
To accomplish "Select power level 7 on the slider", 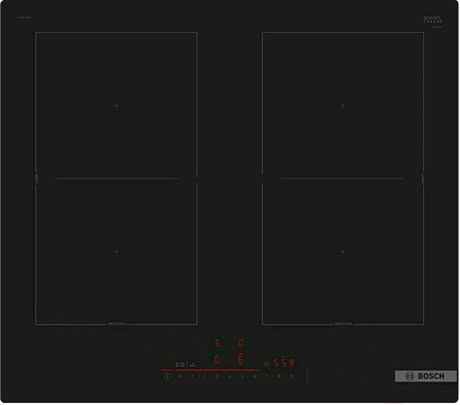I will [x=267, y=376].
